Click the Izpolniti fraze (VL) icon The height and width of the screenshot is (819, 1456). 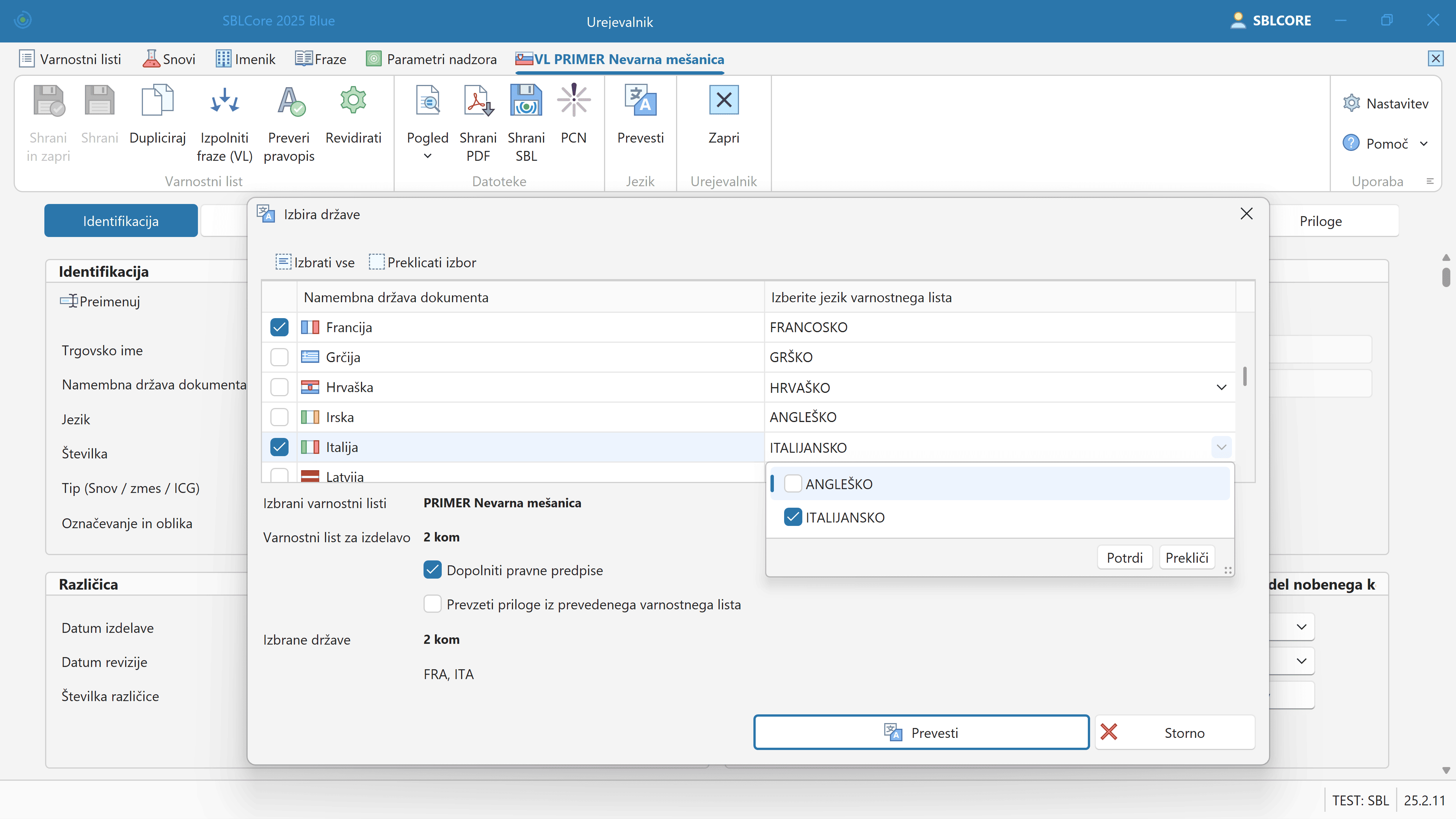(224, 100)
